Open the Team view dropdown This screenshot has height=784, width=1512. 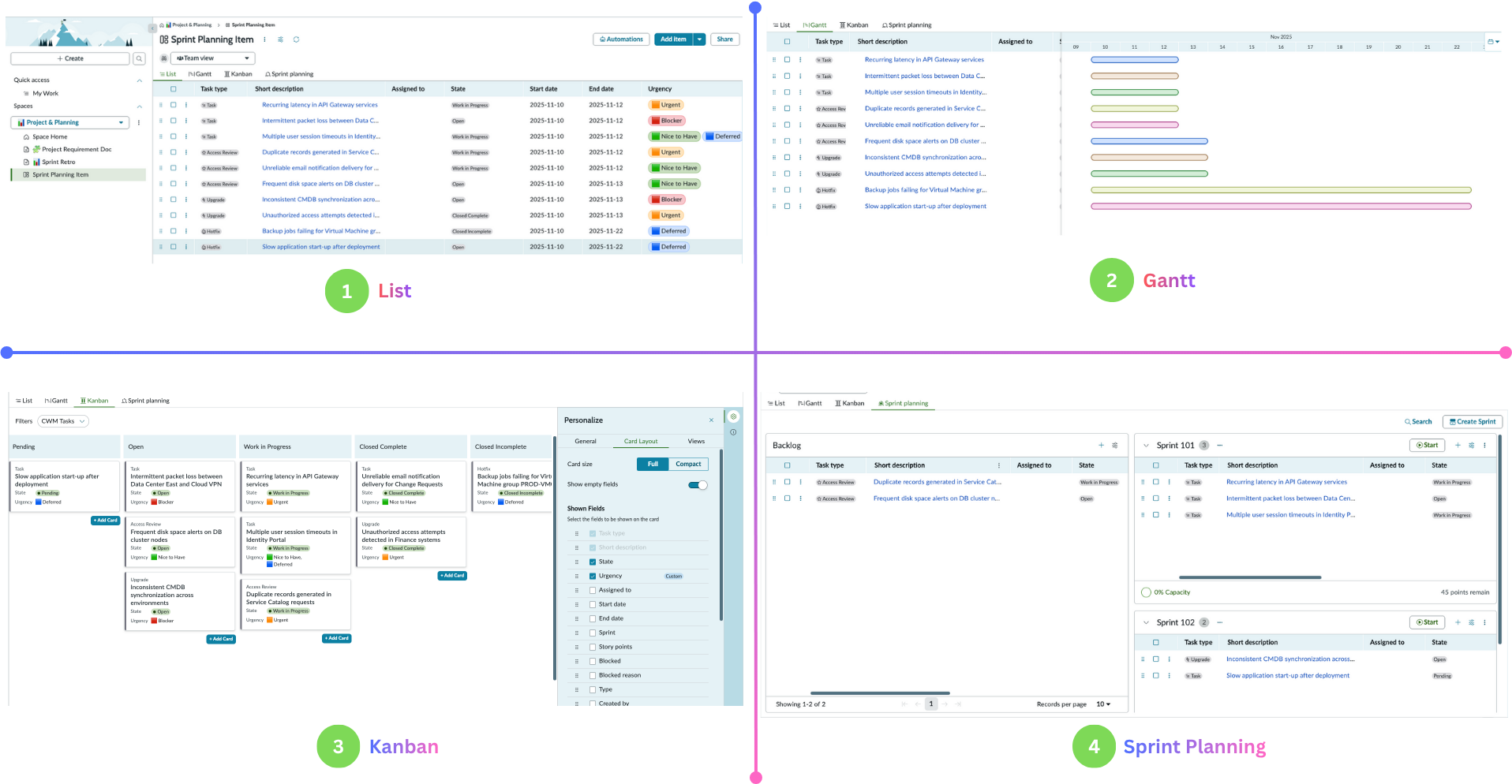pos(212,58)
